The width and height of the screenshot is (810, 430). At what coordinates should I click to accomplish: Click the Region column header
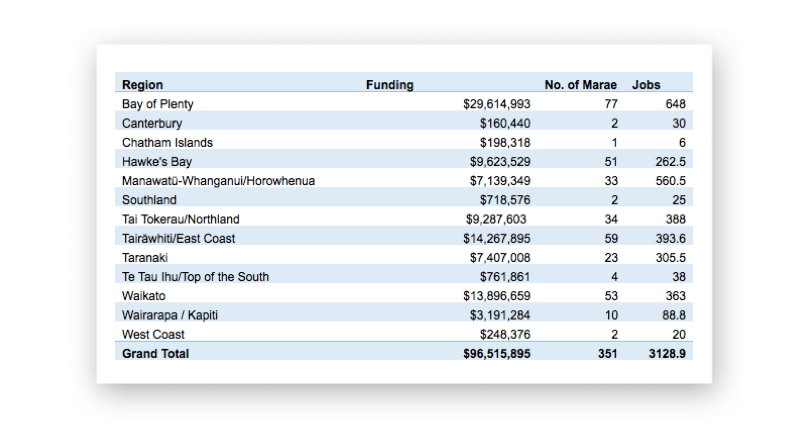point(142,85)
